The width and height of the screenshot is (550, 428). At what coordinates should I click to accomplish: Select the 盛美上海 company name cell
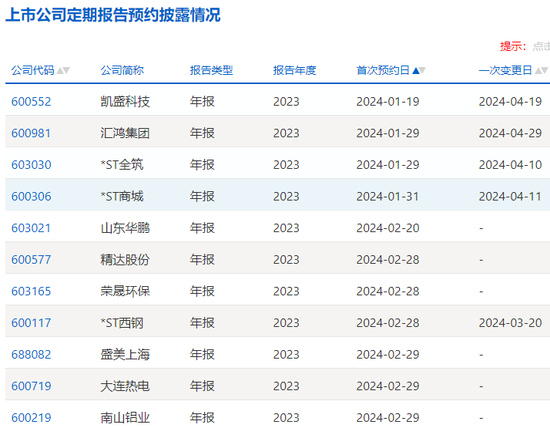(x=125, y=354)
